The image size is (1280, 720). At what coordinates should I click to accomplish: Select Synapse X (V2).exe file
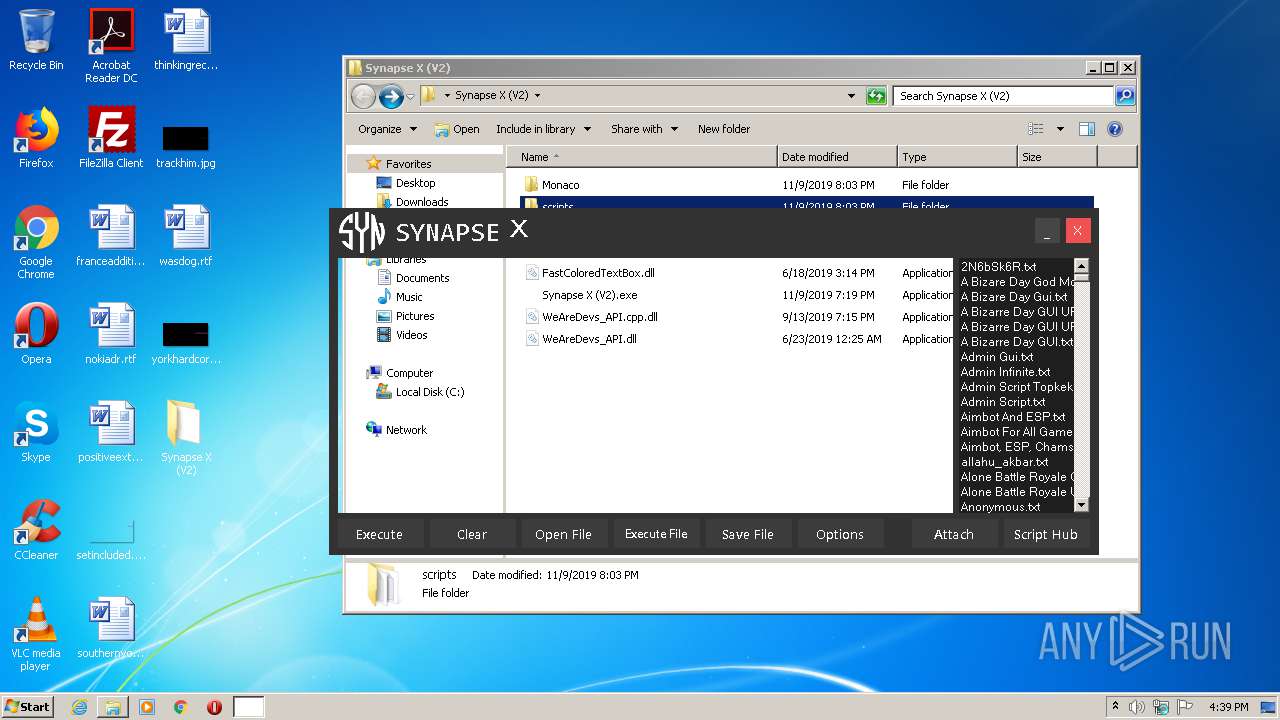589,295
